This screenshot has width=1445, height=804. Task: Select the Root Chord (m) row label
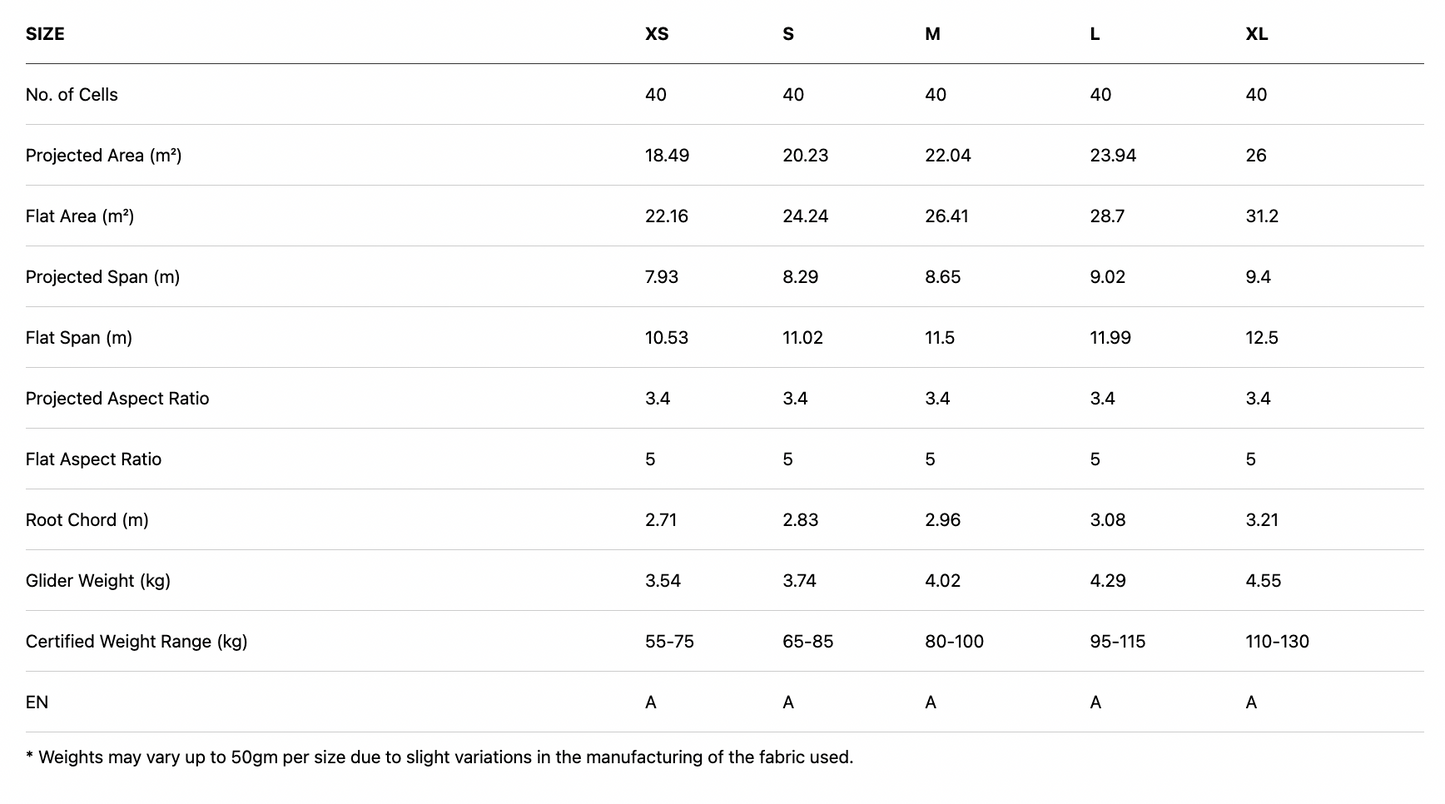coord(87,520)
